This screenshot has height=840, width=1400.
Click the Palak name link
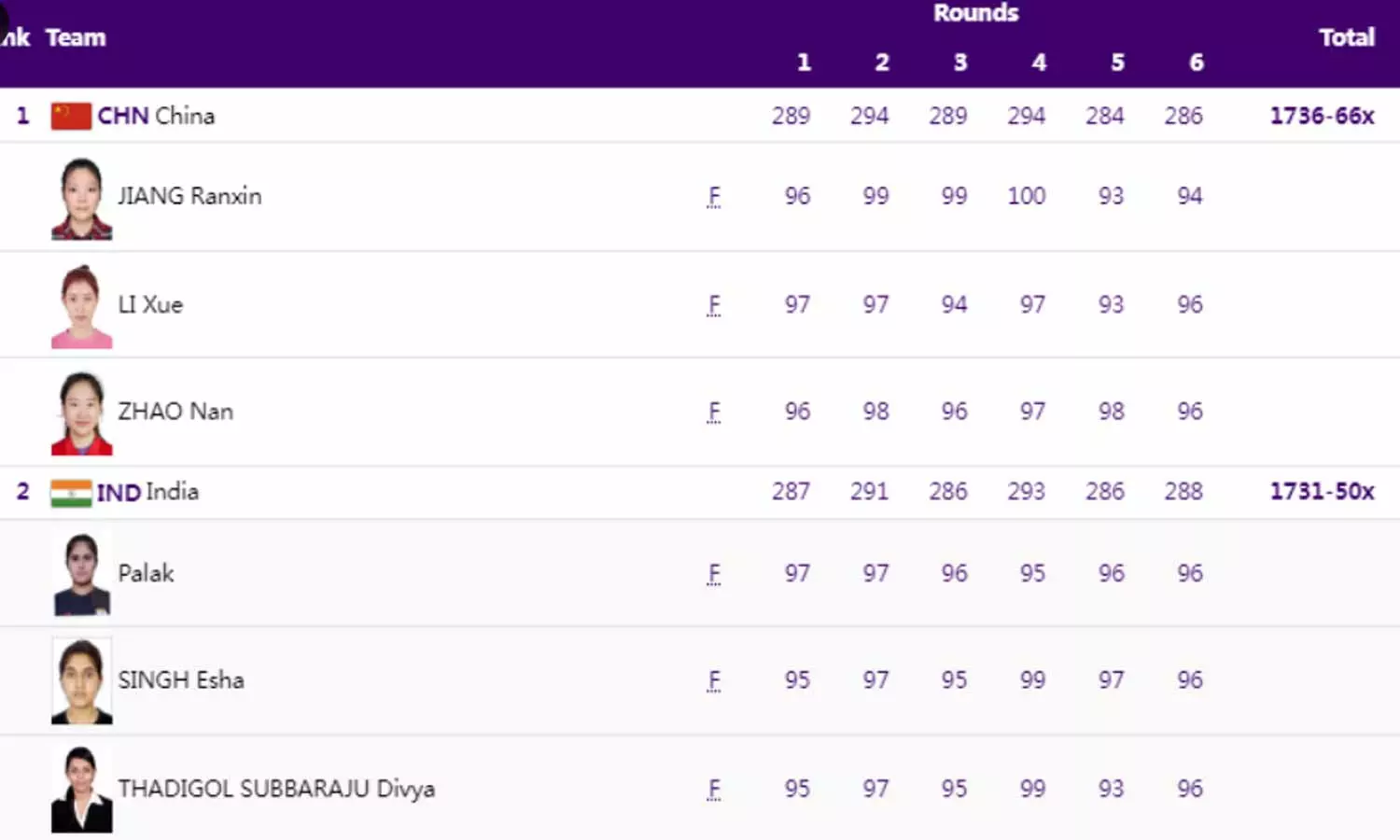[x=146, y=573]
